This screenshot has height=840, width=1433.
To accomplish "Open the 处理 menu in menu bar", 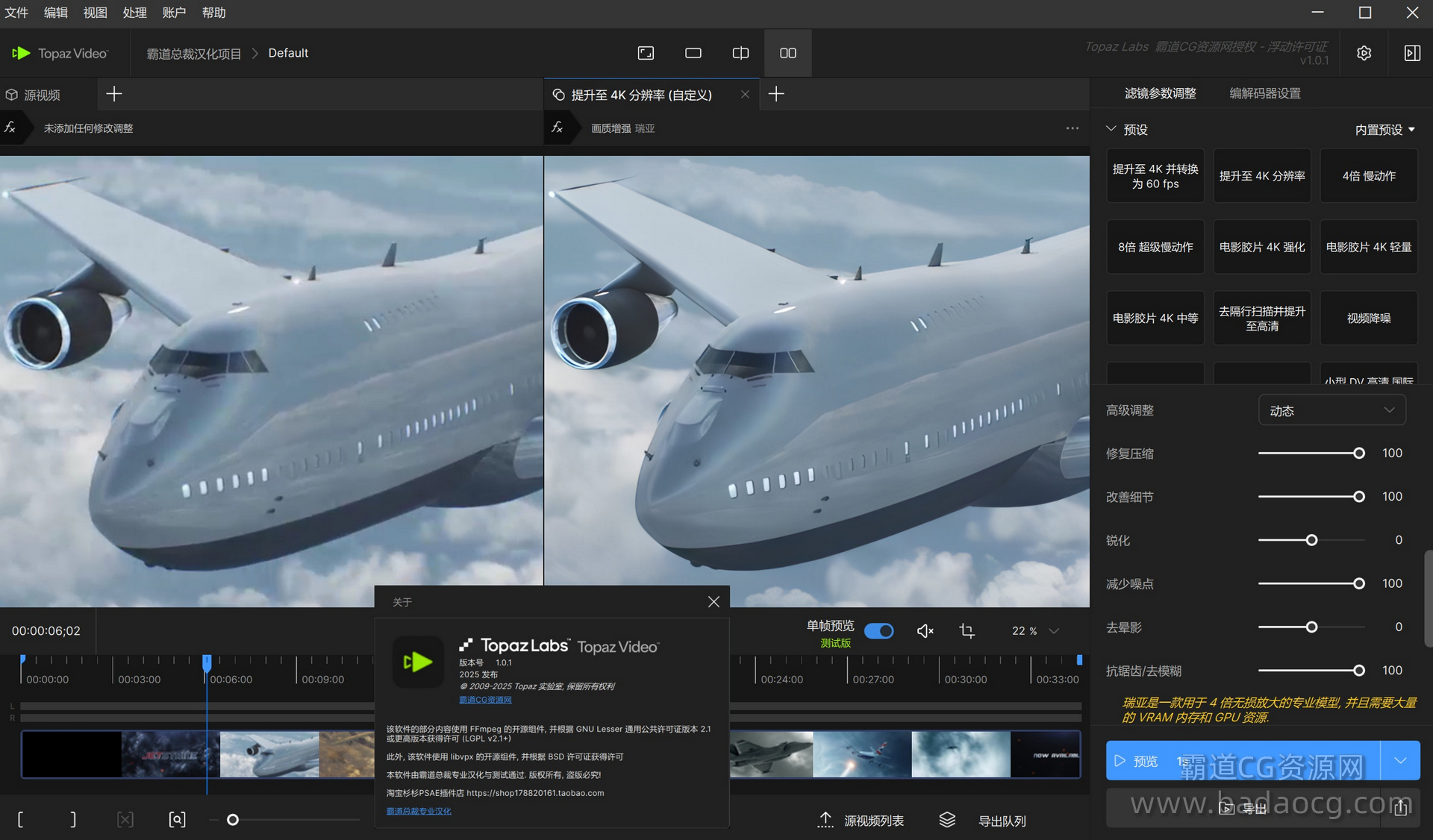I will click(x=134, y=12).
